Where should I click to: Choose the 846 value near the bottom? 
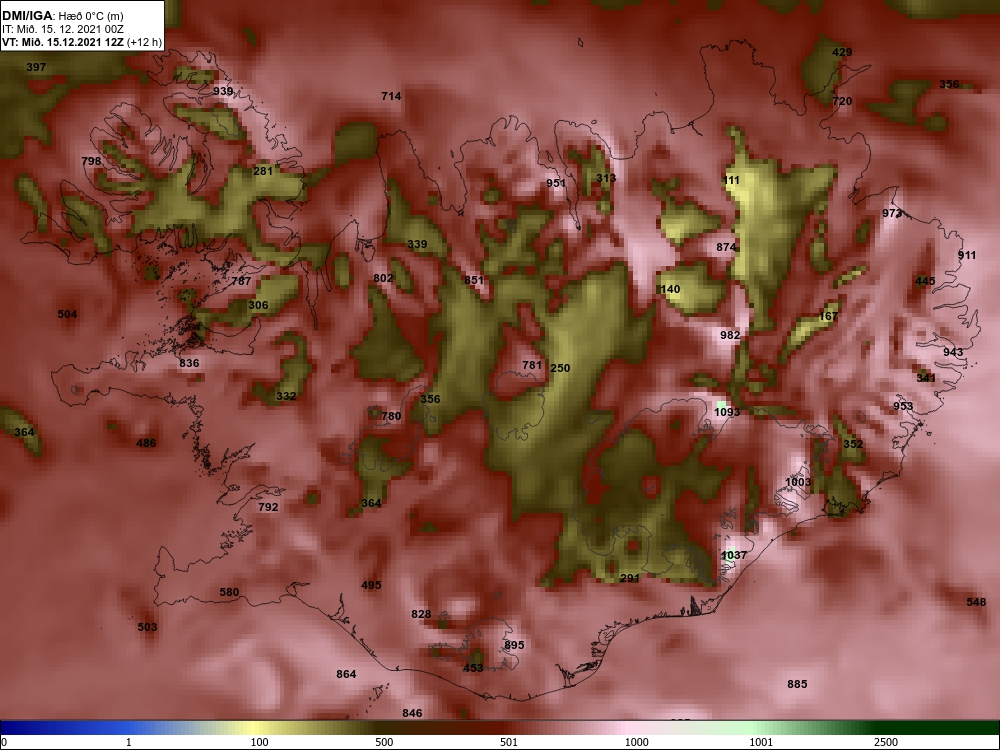[413, 713]
